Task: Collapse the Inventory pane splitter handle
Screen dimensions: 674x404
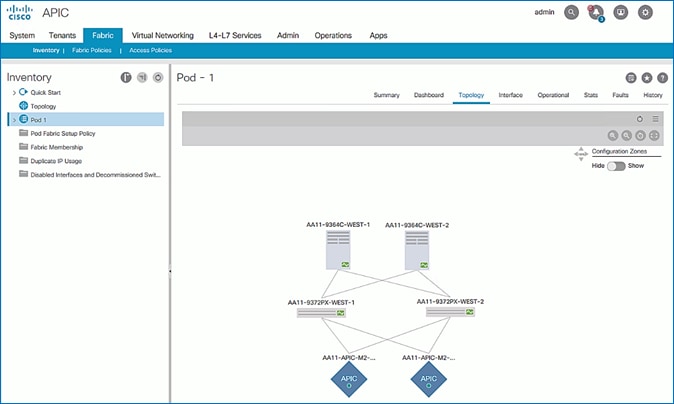Action: point(170,271)
